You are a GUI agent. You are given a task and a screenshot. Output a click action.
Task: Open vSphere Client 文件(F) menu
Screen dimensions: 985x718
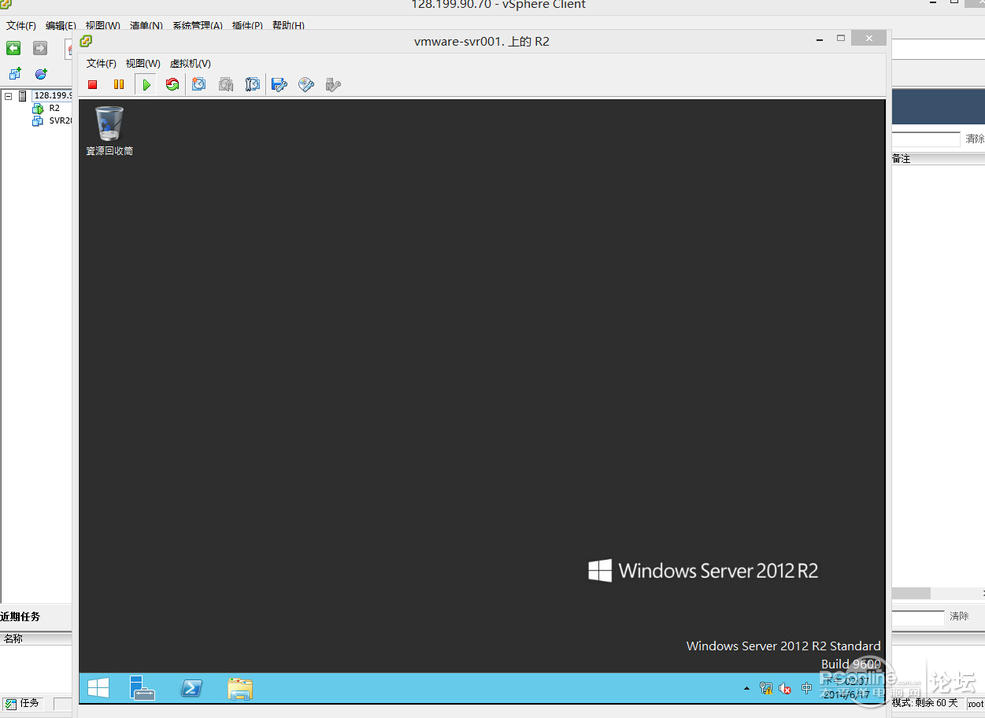[x=21, y=26]
